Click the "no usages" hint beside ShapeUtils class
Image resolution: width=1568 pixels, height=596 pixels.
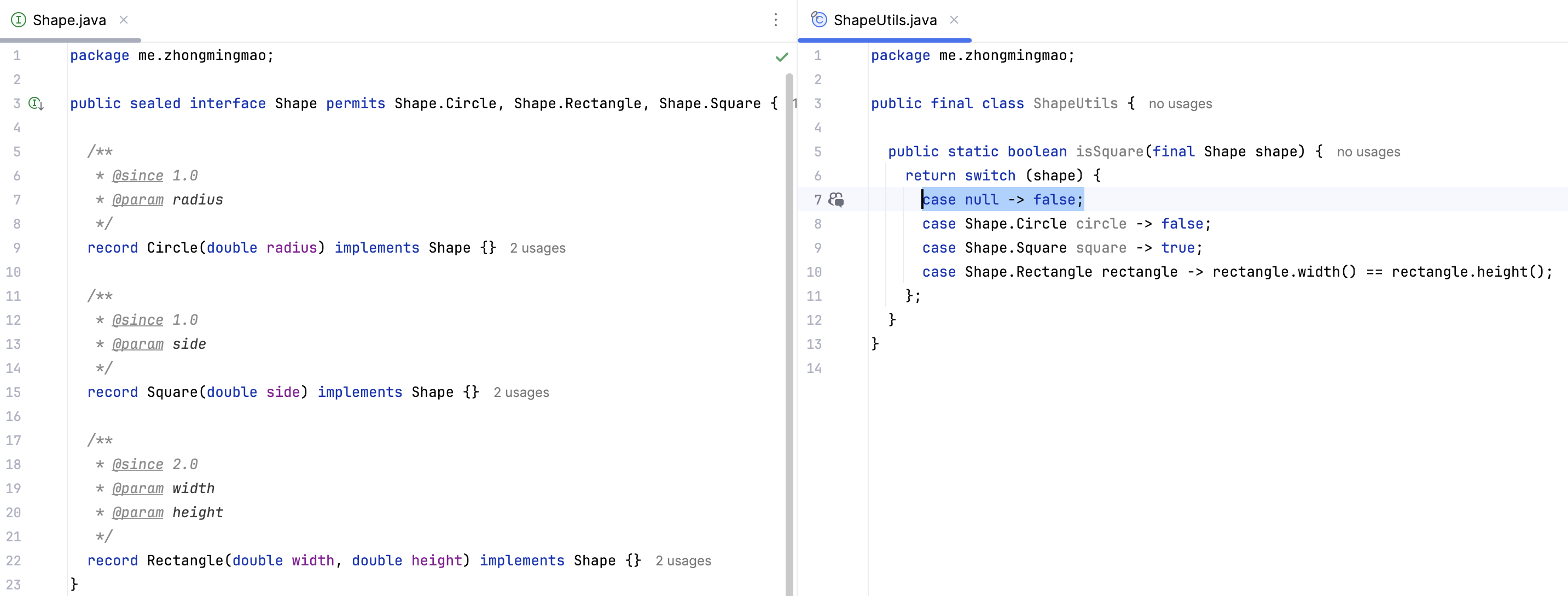(1180, 104)
